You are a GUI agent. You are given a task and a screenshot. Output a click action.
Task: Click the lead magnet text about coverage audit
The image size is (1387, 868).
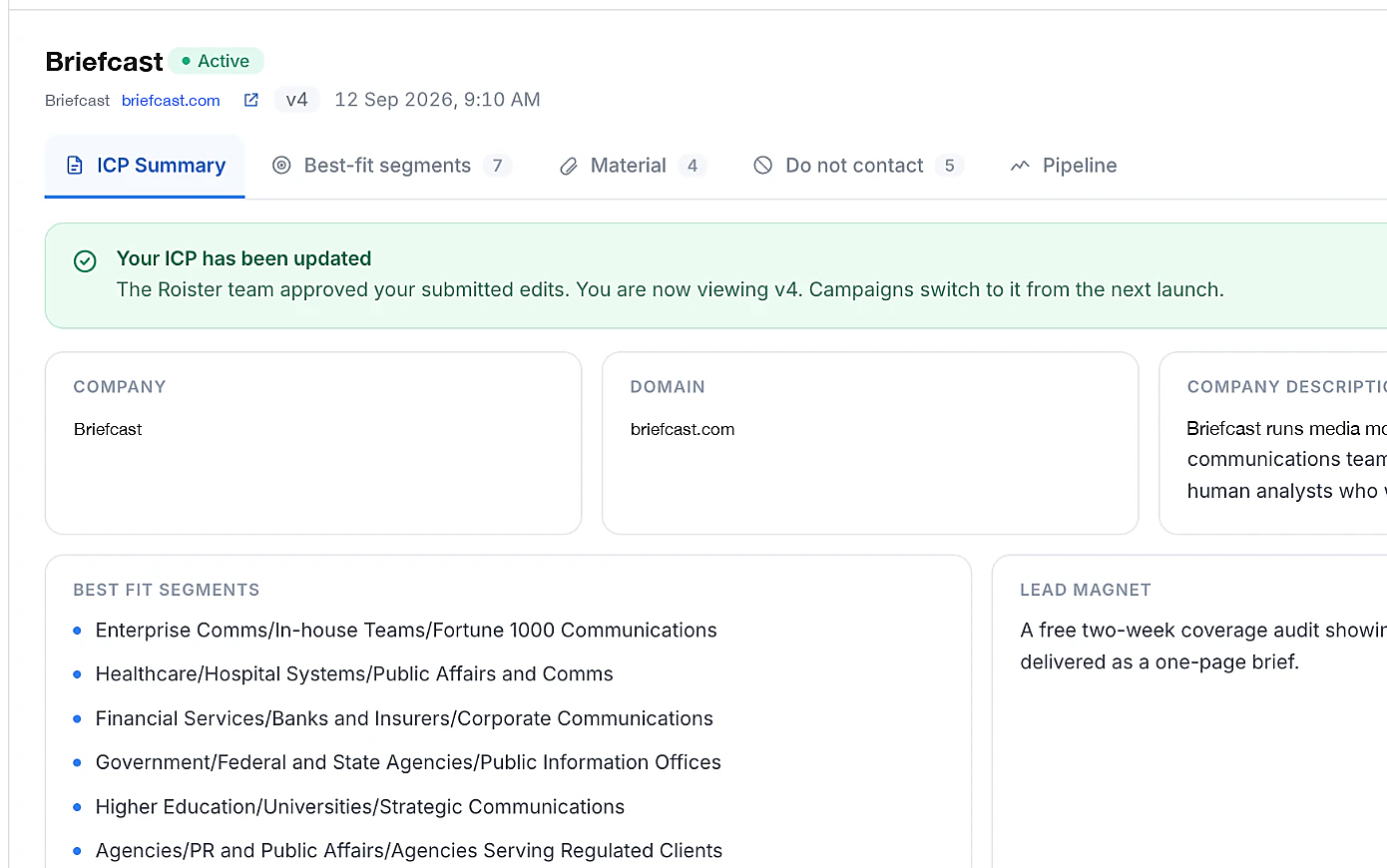pos(1203,646)
